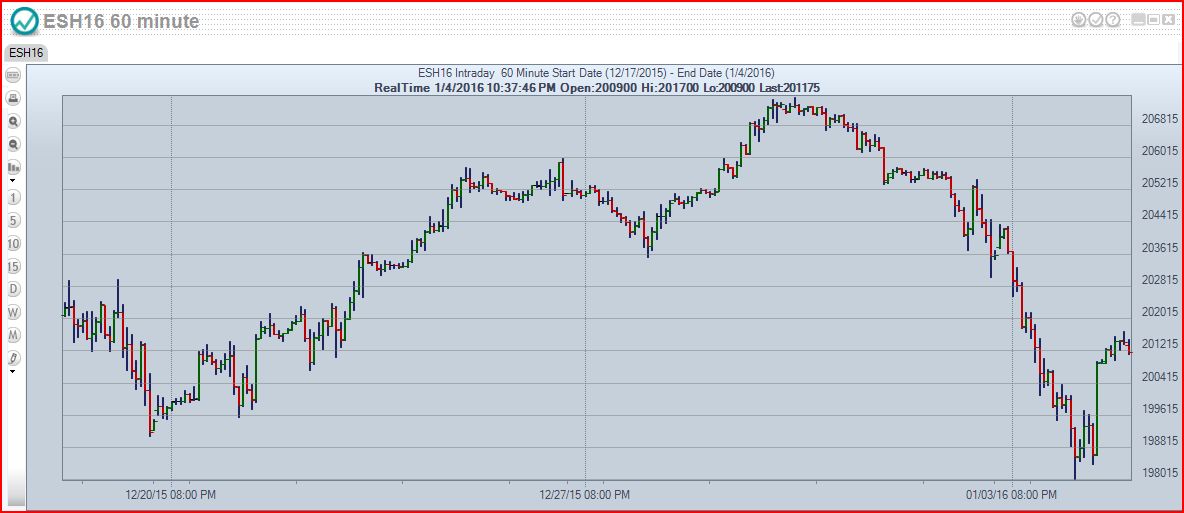Zoom in on the chart

14,121
